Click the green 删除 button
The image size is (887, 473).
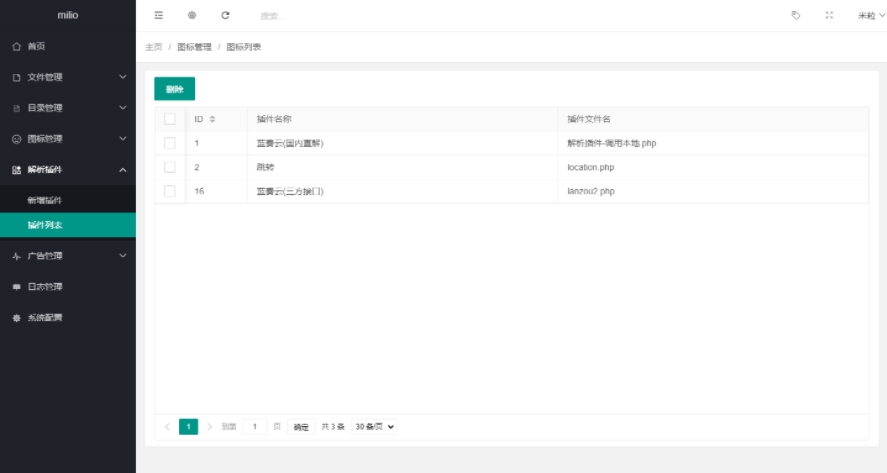[x=174, y=89]
